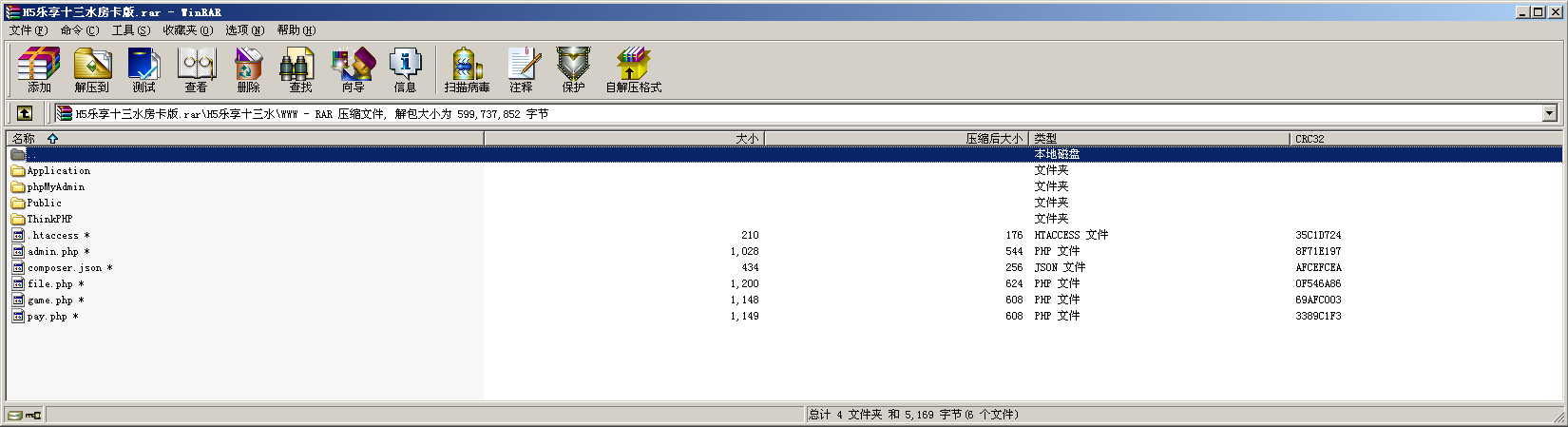
Task: Click the 解压到 (Extract To) icon
Action: click(92, 69)
